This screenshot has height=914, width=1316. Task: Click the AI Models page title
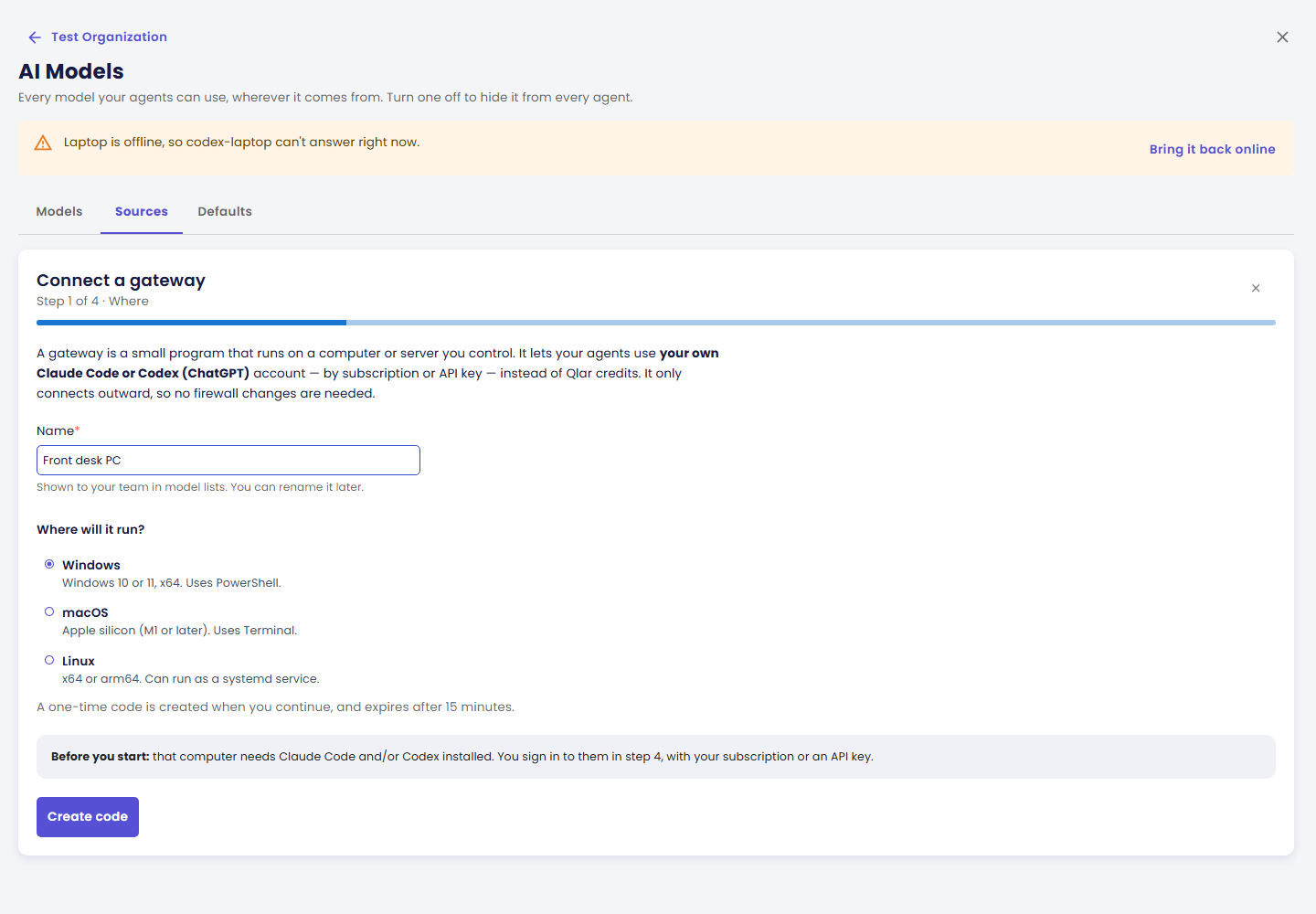pyautogui.click(x=71, y=71)
